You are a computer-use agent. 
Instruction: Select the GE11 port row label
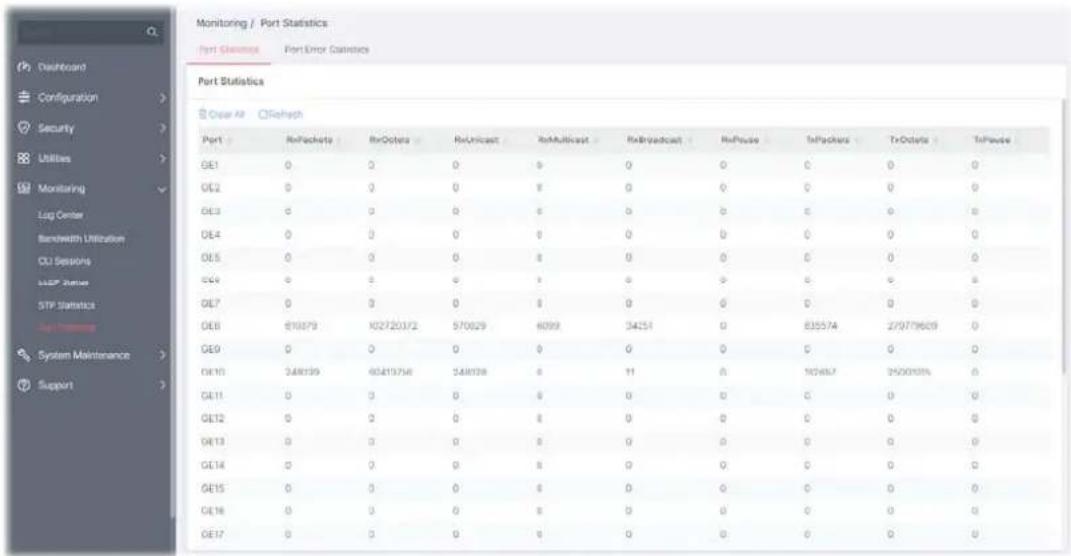click(212, 395)
